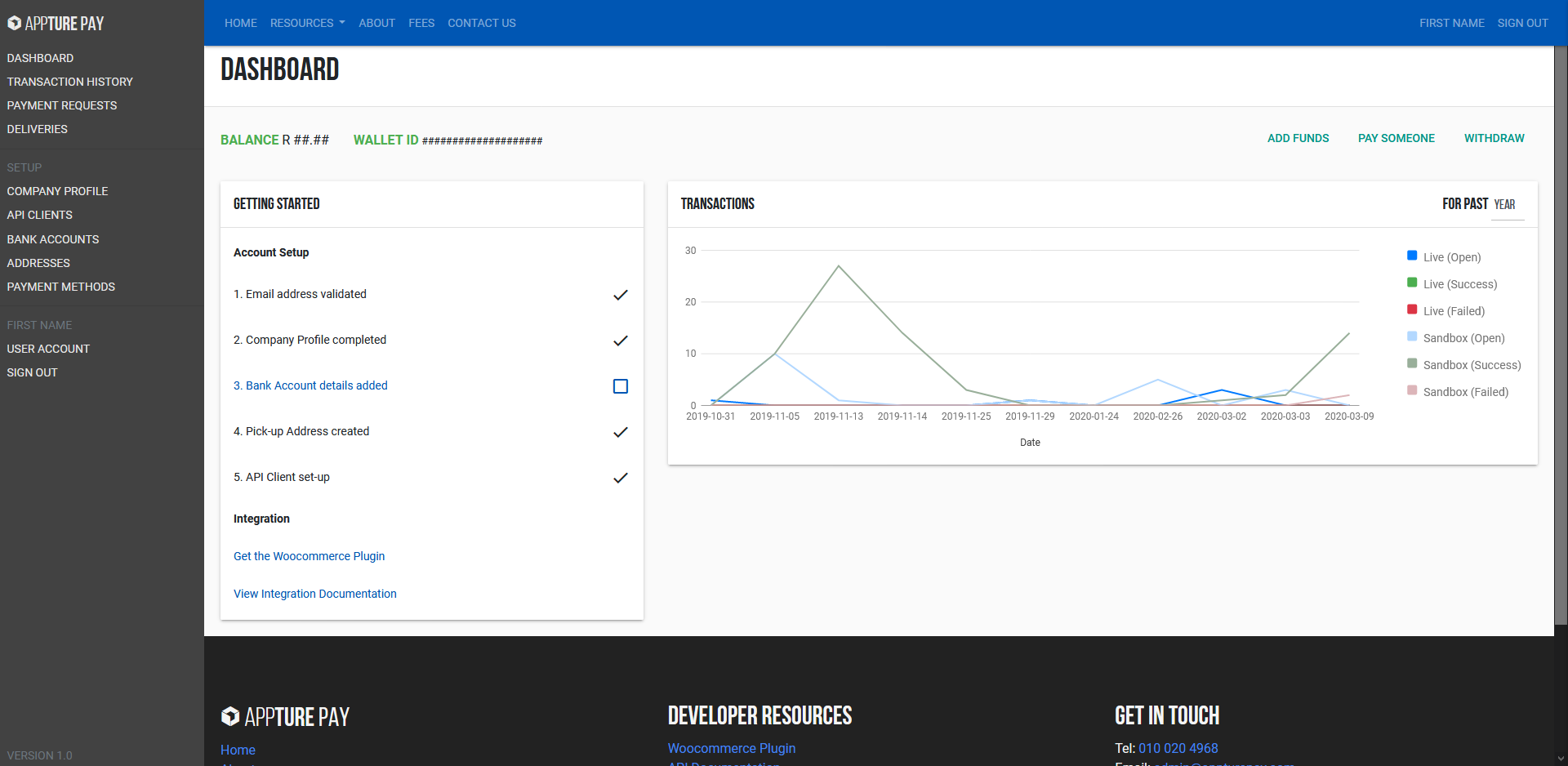
Task: Toggle Bank Account details added checkbox
Action: tap(621, 386)
